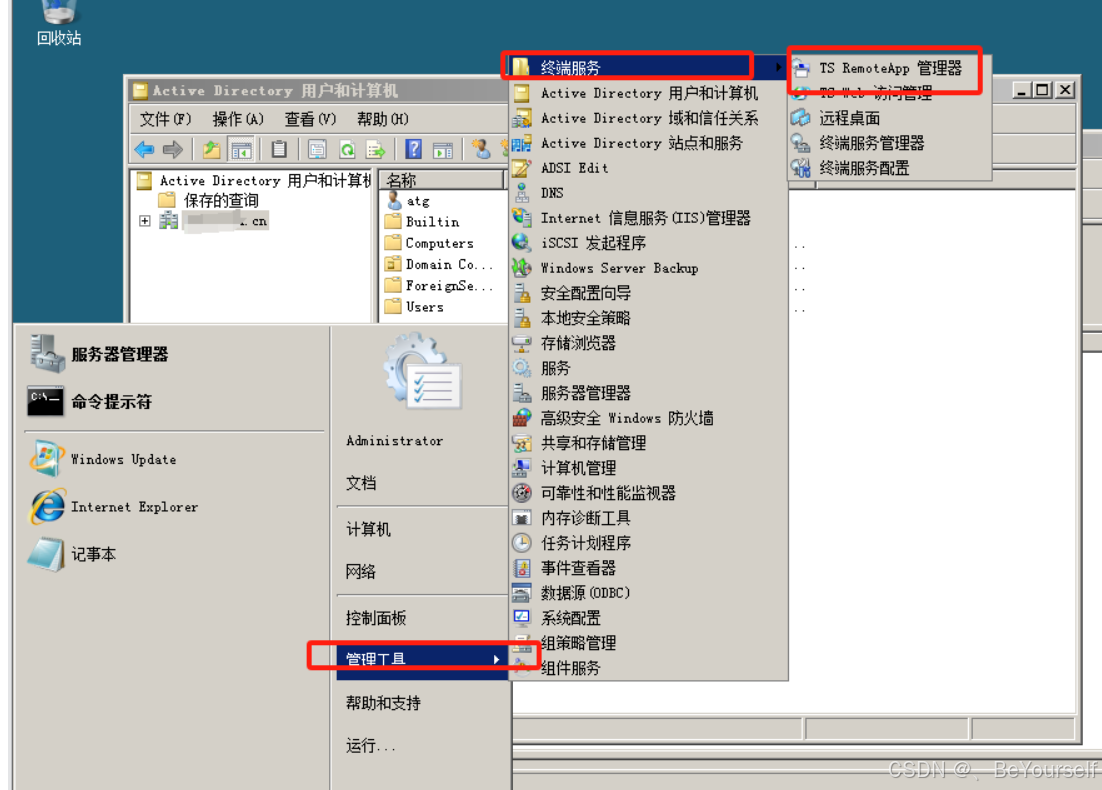Open DNS management tool
Screen dimensions: 1102x790
click(647, 193)
